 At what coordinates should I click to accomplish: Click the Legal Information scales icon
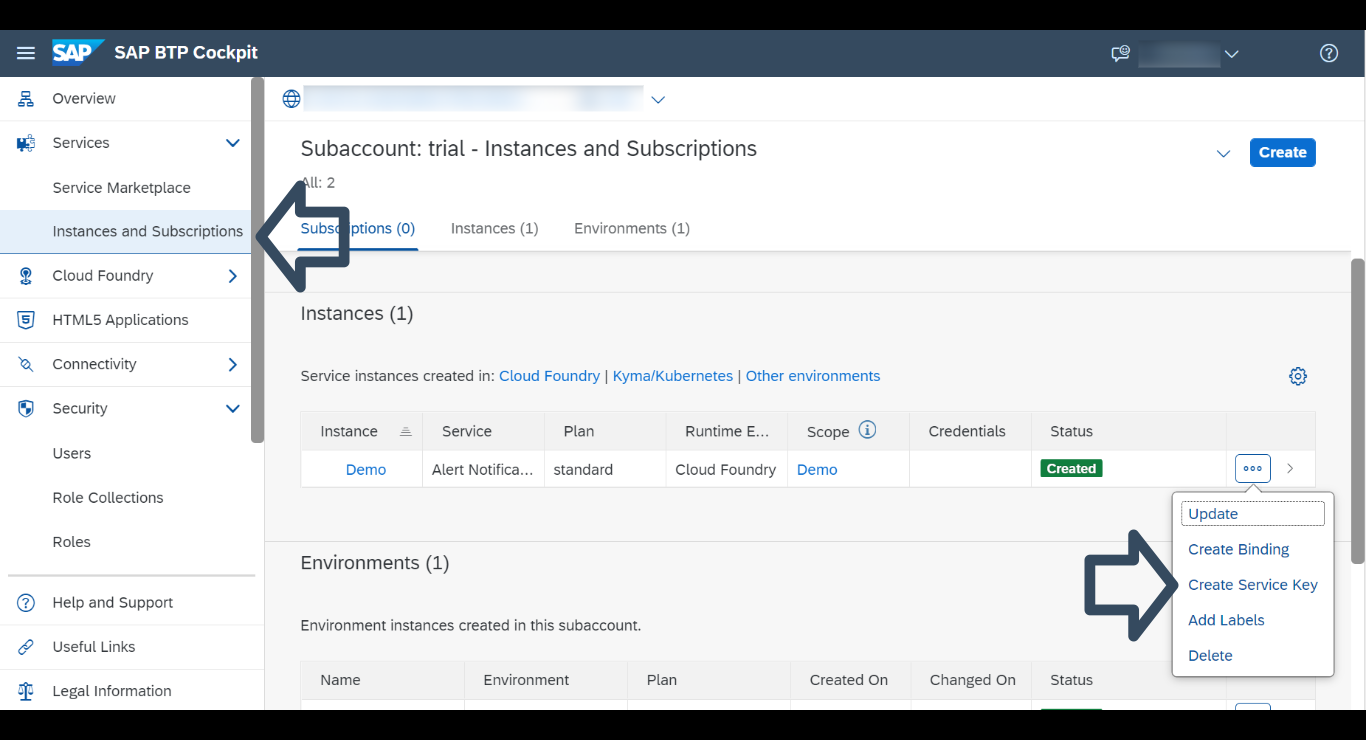26,691
